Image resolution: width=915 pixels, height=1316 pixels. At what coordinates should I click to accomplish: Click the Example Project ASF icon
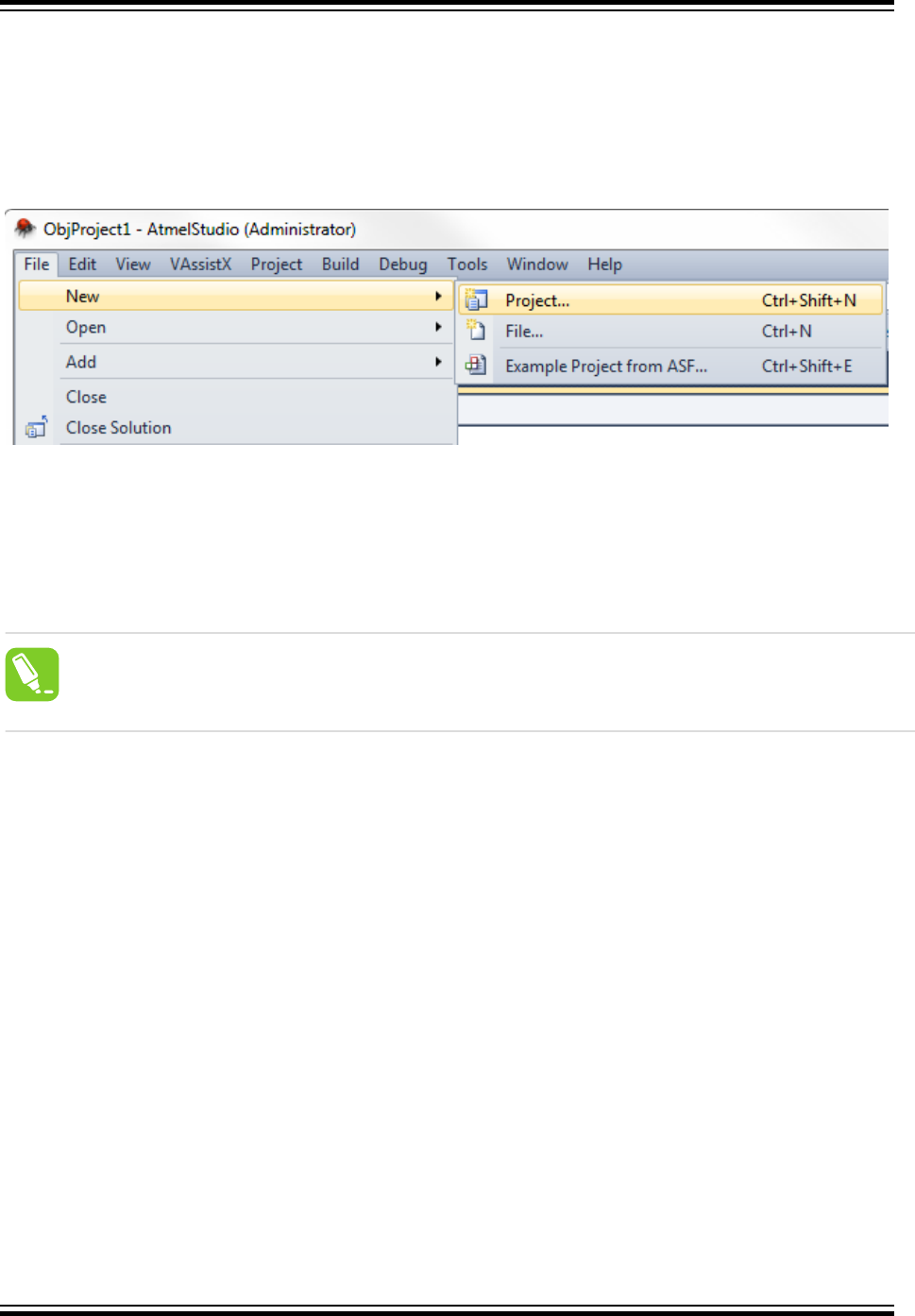[476, 365]
